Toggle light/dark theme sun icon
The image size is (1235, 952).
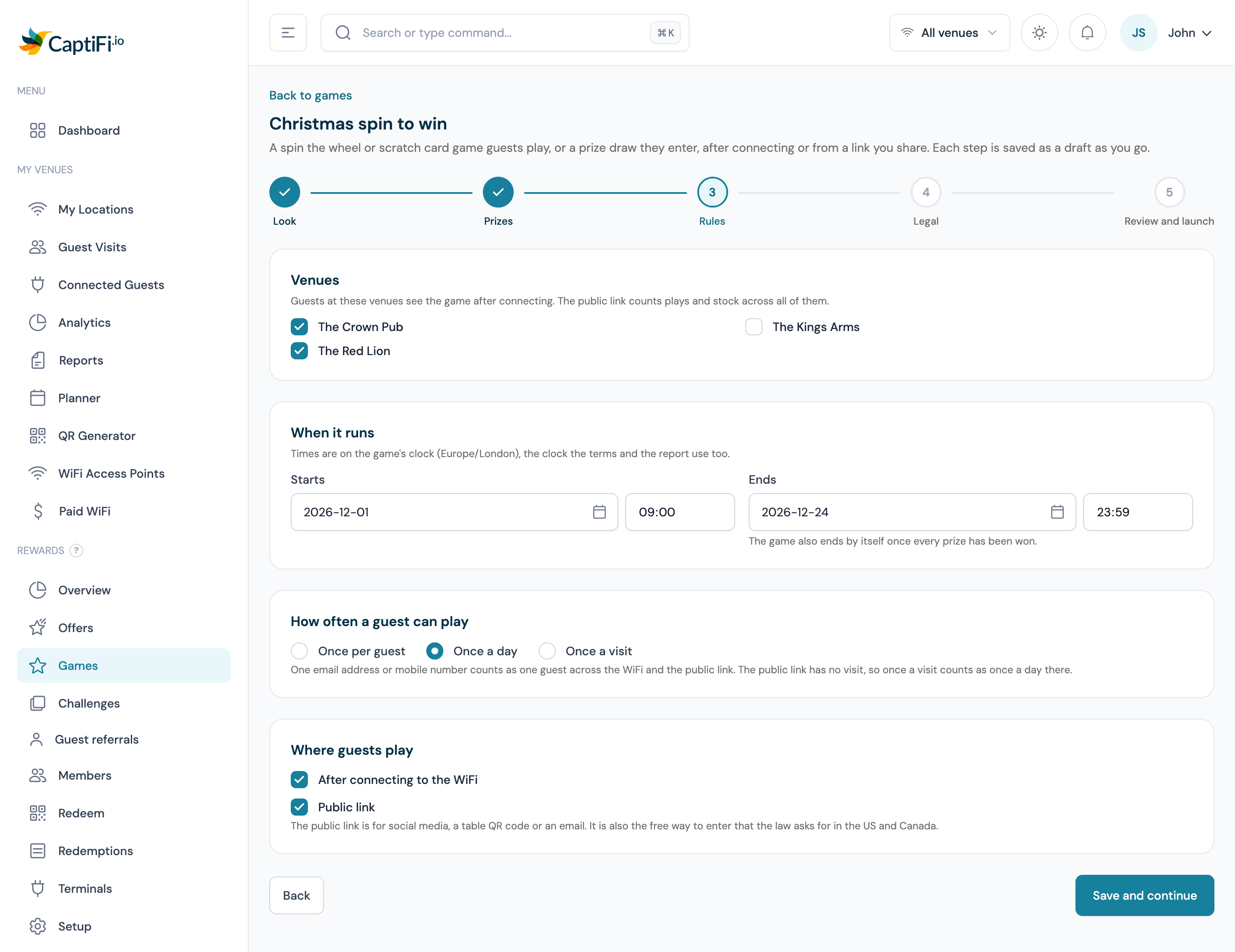tap(1039, 33)
